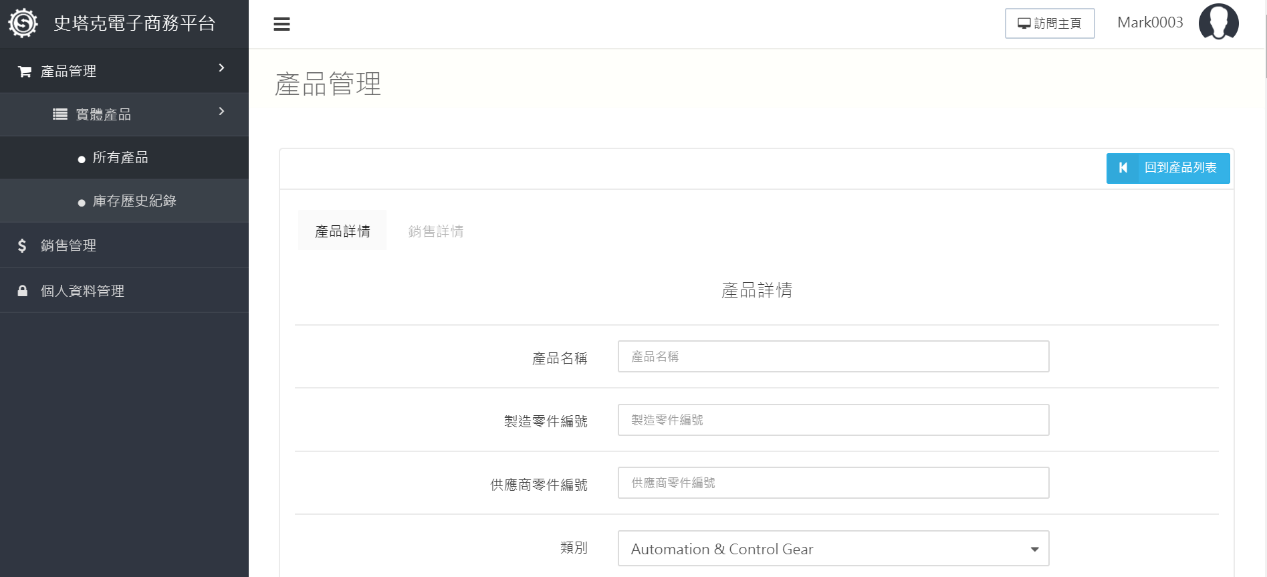The width and height of the screenshot is (1267, 577).
Task: Collapse 實體產品 submenu chevron
Action: point(221,112)
